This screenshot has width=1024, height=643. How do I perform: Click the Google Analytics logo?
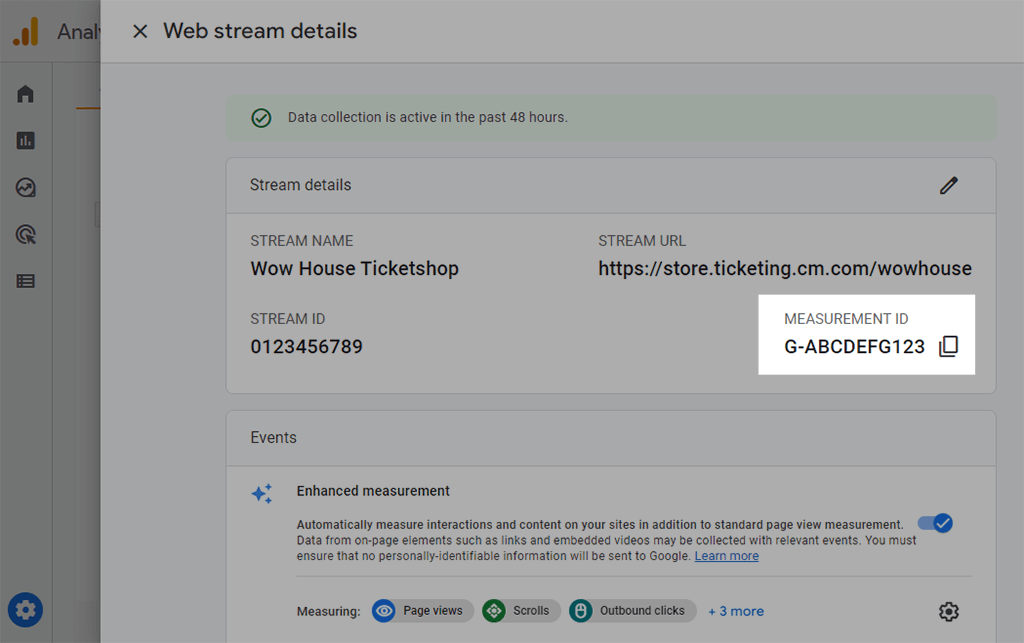(26, 32)
